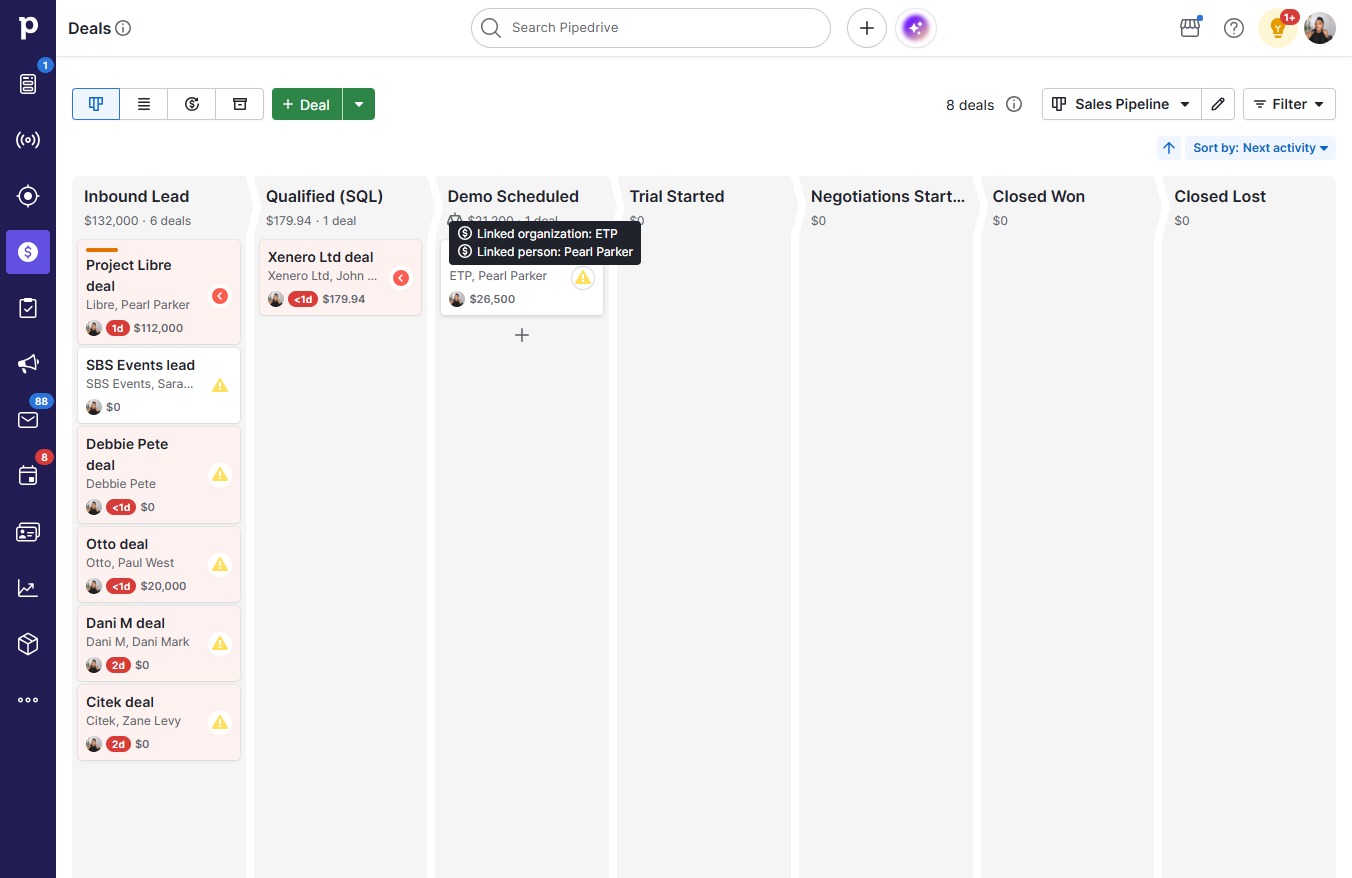Open the Mail inbox sidebar icon
Screen dimensions: 1352x878
[x=28, y=420]
